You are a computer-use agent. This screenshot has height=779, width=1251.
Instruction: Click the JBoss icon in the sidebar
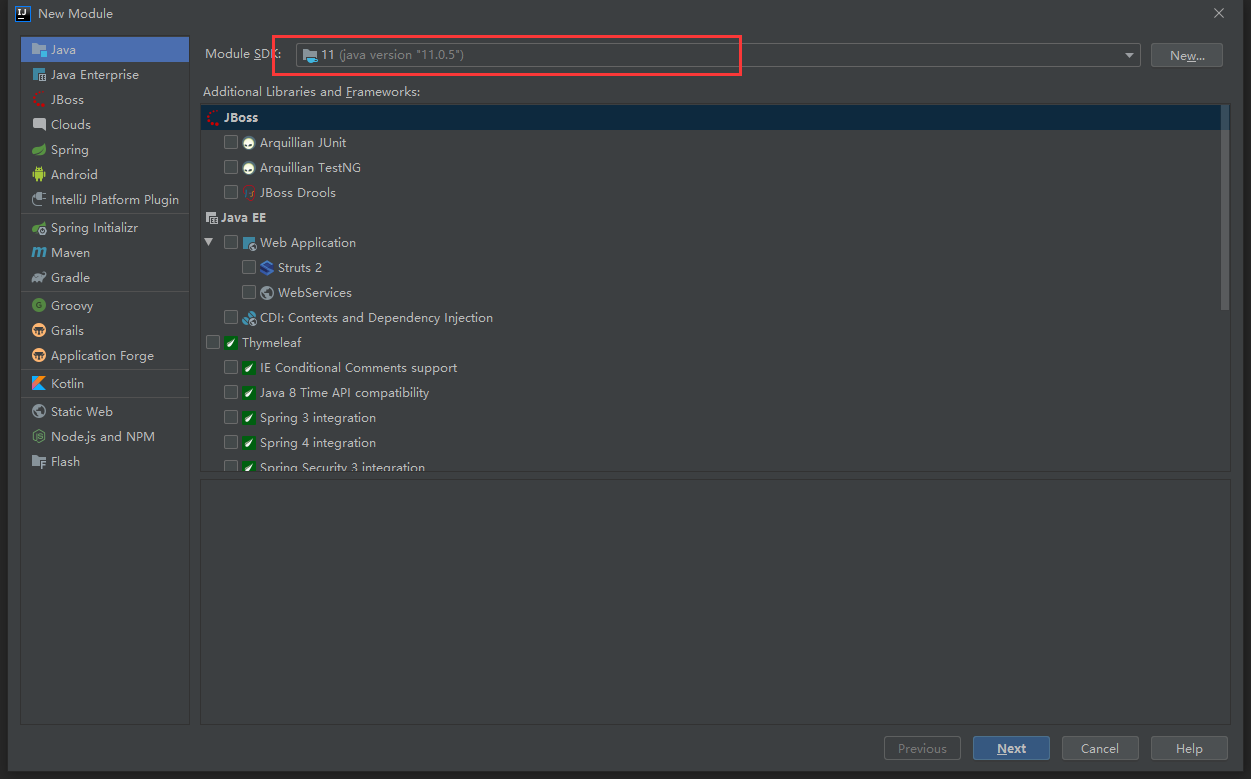click(x=39, y=99)
